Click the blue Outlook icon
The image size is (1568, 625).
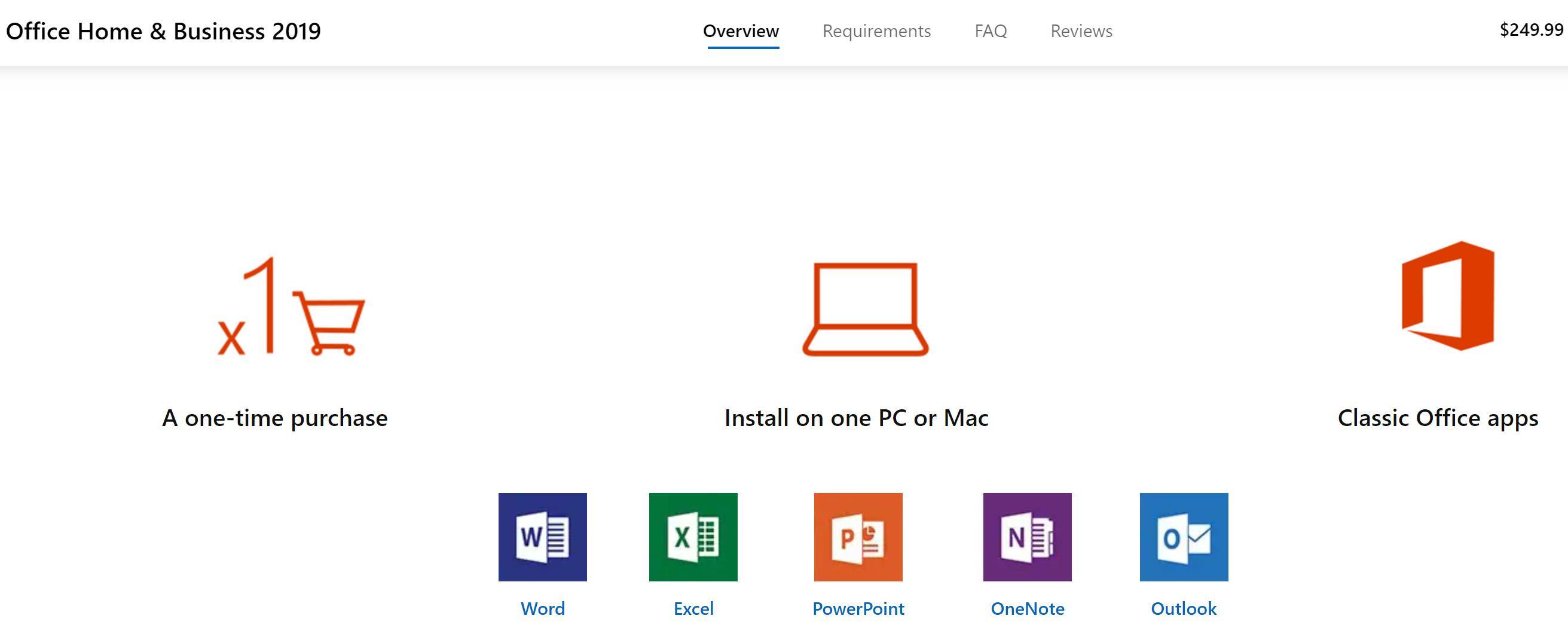tap(1183, 537)
